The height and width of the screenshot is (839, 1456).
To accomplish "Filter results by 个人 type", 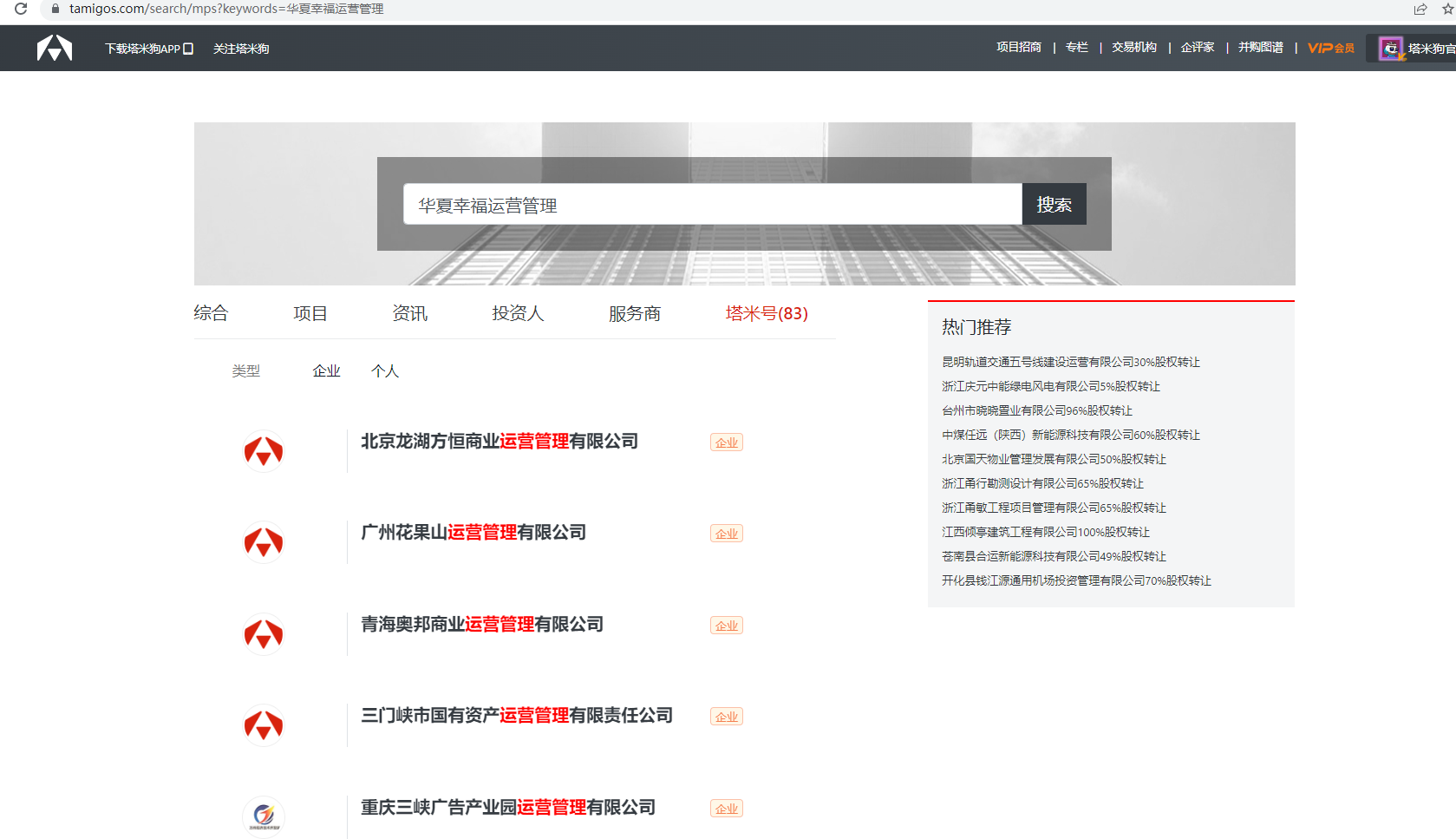I will pyautogui.click(x=385, y=371).
